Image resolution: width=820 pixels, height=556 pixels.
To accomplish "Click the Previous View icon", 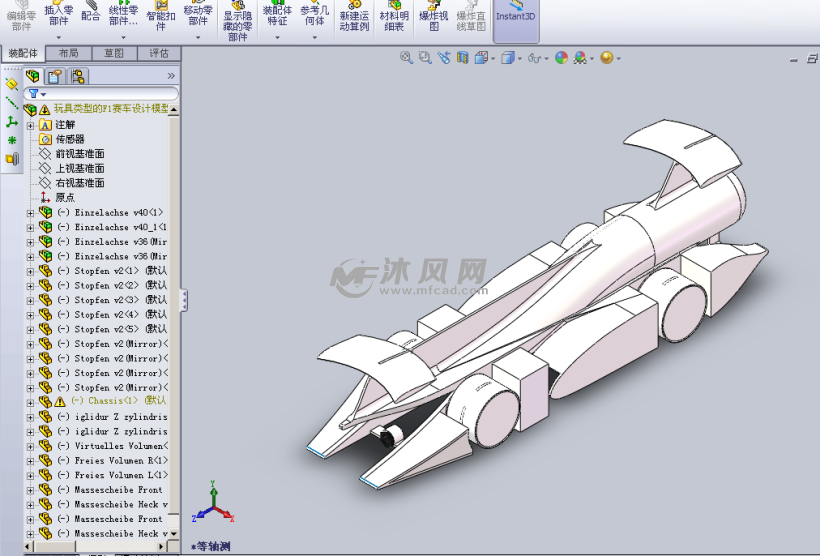I will (x=444, y=58).
